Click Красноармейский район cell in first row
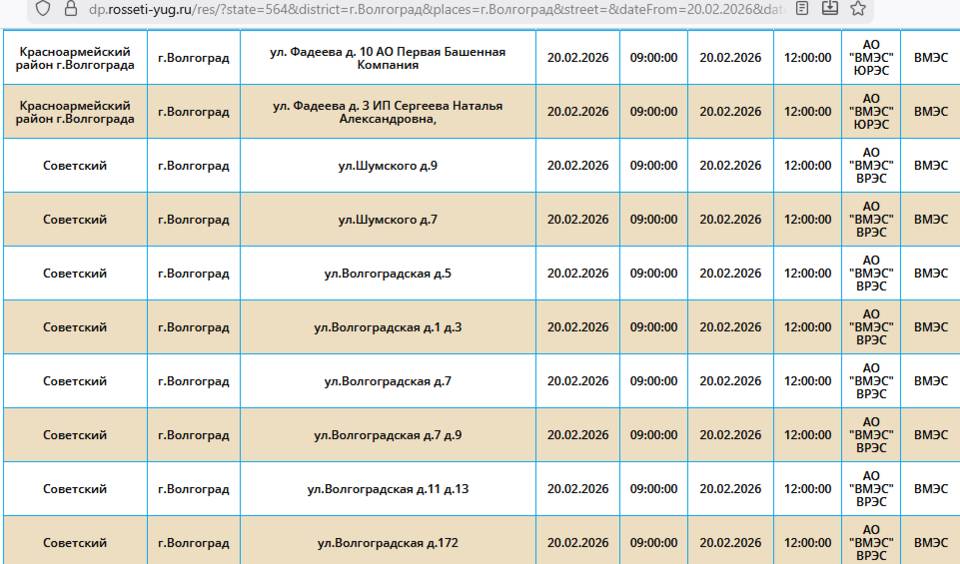Screen dimensions: 960x564 [75, 58]
